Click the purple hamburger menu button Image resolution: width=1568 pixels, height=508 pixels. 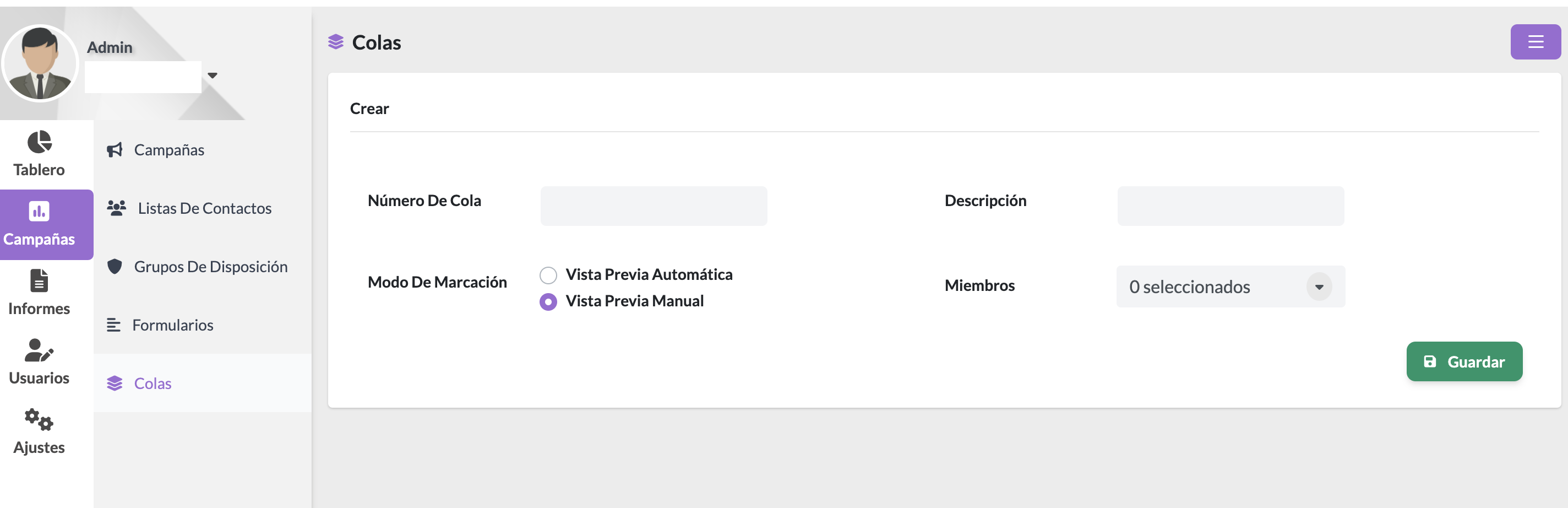click(x=1534, y=42)
